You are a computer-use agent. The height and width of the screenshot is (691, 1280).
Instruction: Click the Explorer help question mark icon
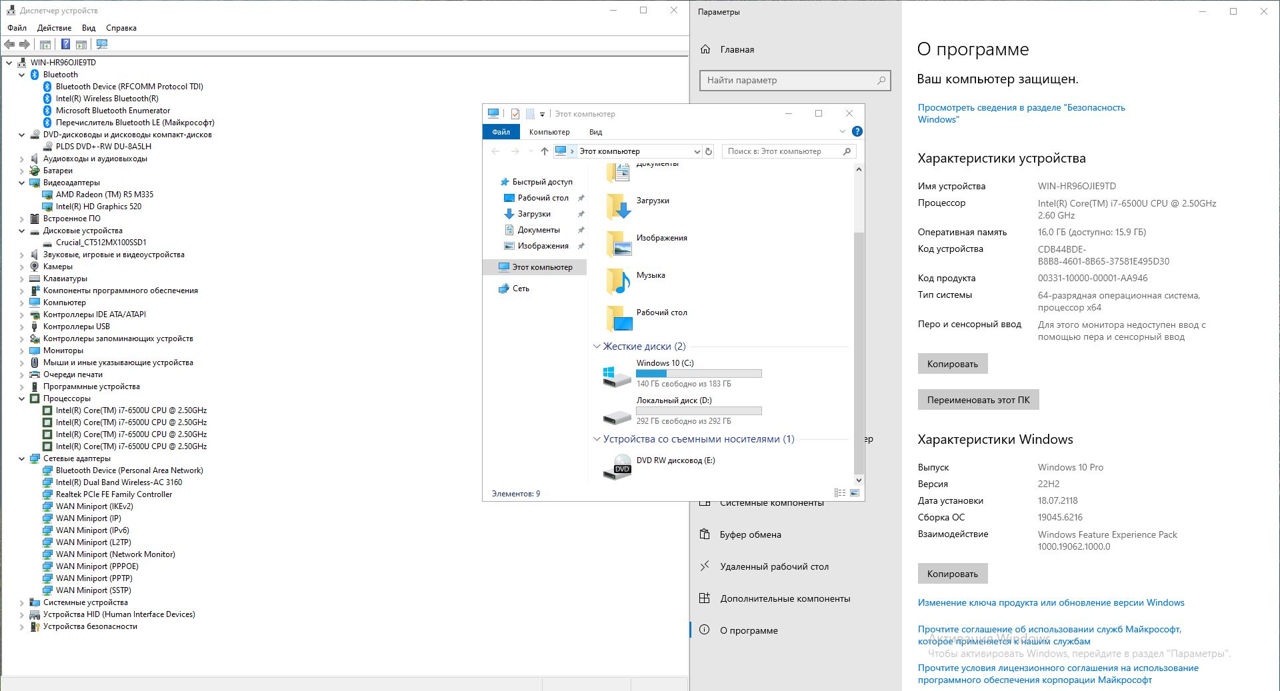[x=857, y=131]
